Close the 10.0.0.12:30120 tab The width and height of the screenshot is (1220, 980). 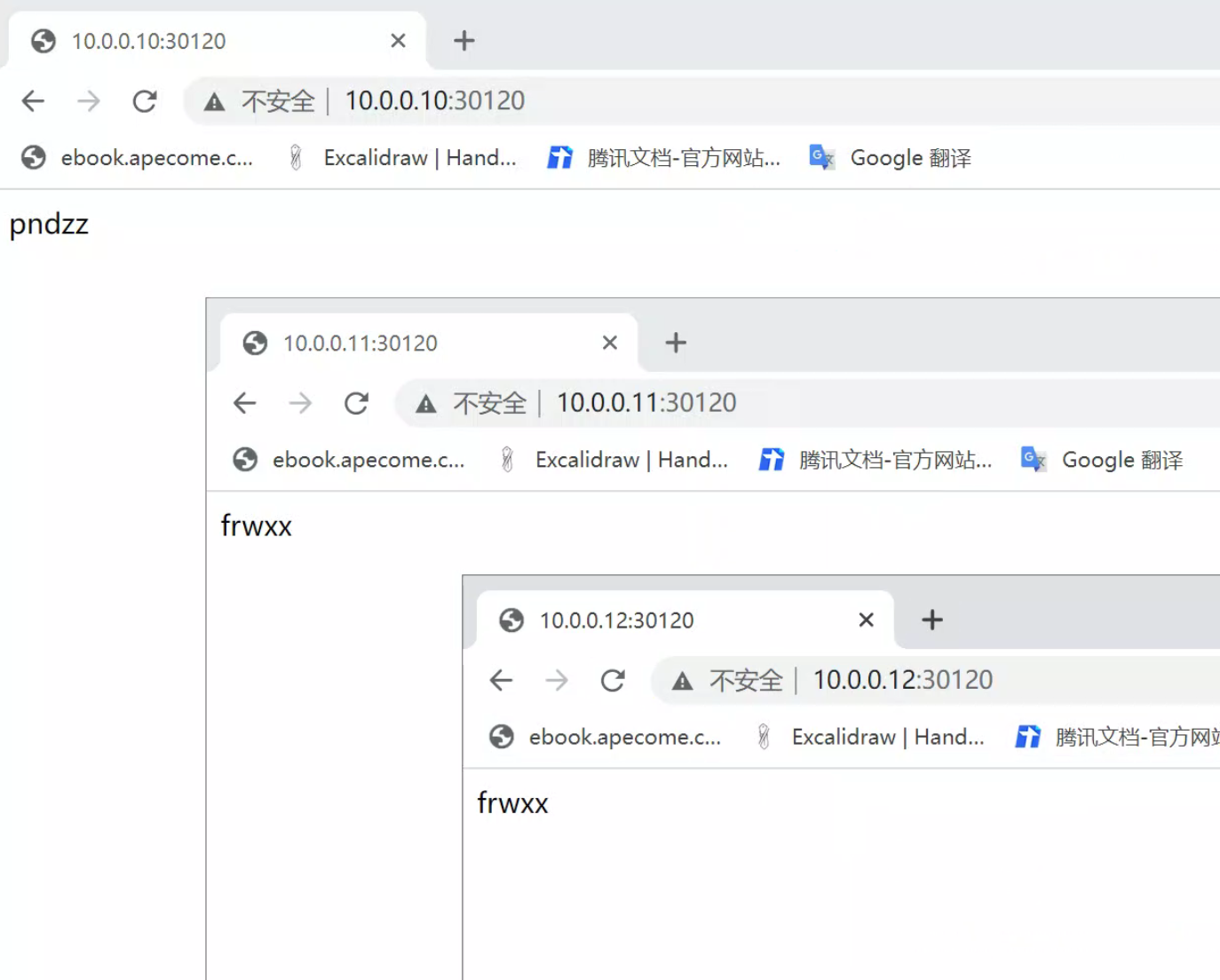click(866, 620)
